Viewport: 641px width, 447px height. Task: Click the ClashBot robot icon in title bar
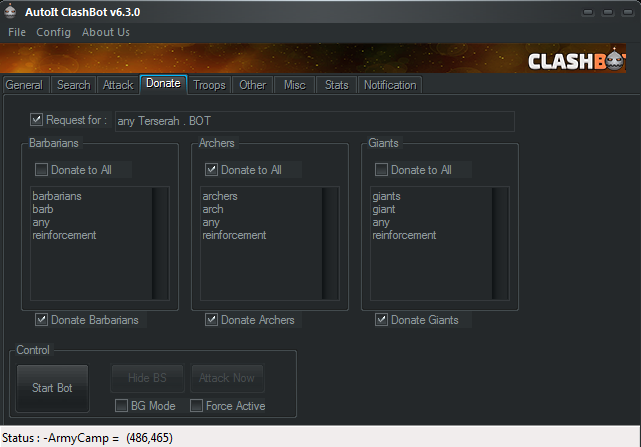pyautogui.click(x=10, y=11)
